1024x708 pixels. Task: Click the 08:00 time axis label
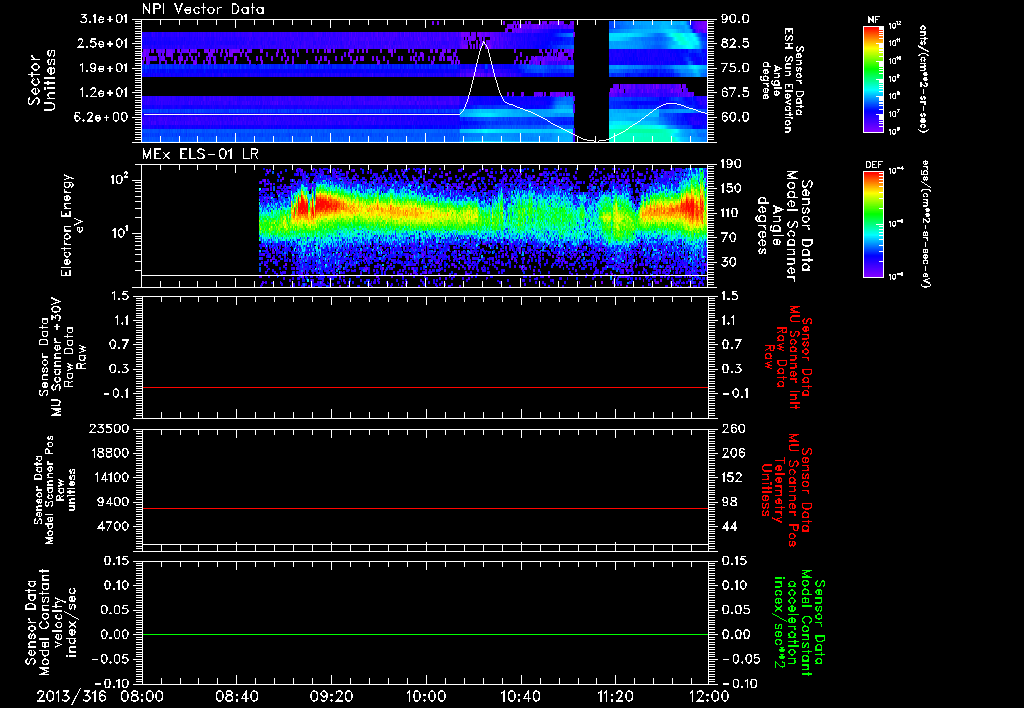[x=142, y=696]
